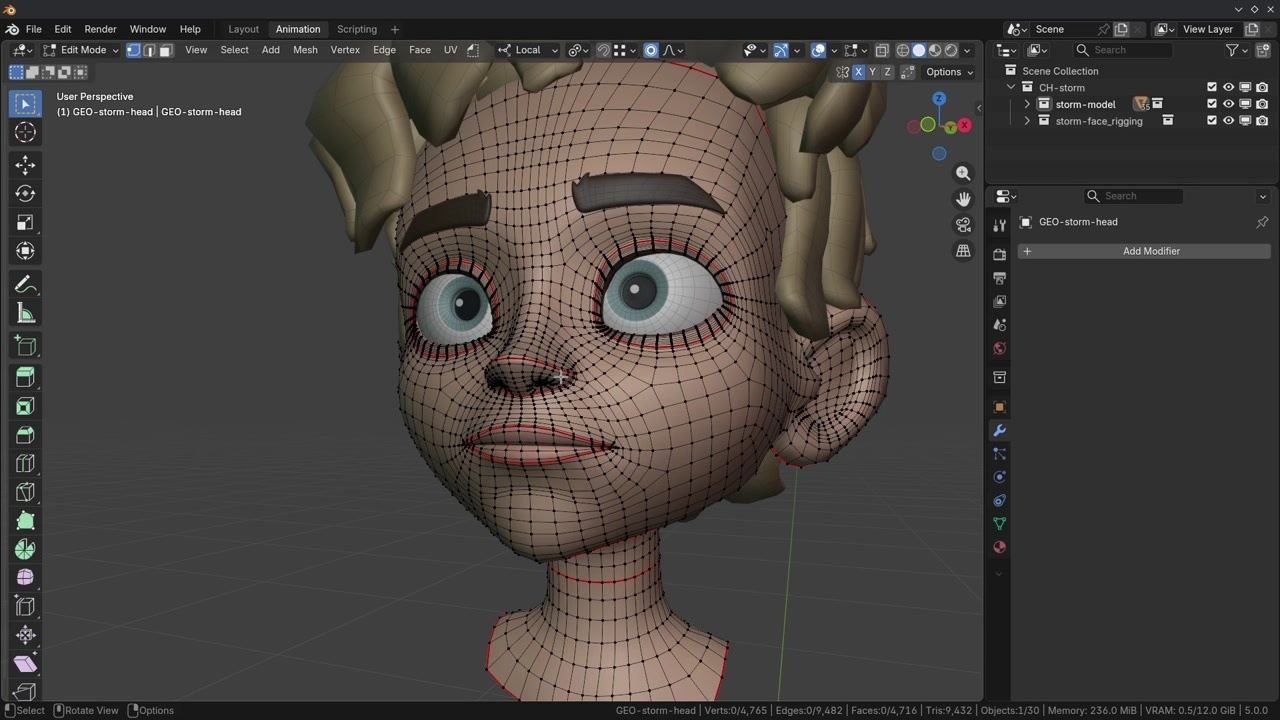
Task: Select the Scale tool
Action: pyautogui.click(x=26, y=223)
